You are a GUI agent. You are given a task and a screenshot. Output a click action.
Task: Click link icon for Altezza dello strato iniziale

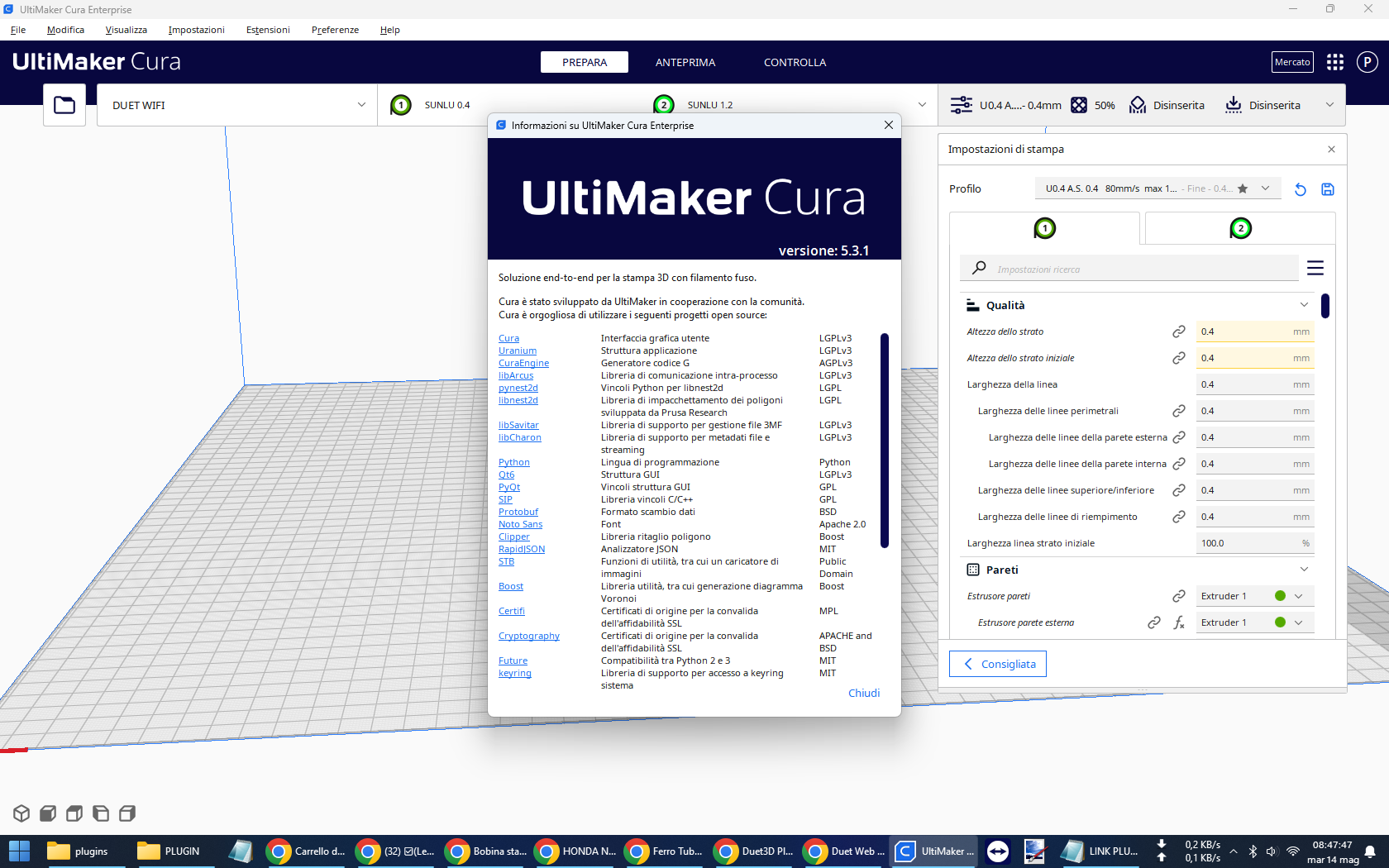point(1179,358)
